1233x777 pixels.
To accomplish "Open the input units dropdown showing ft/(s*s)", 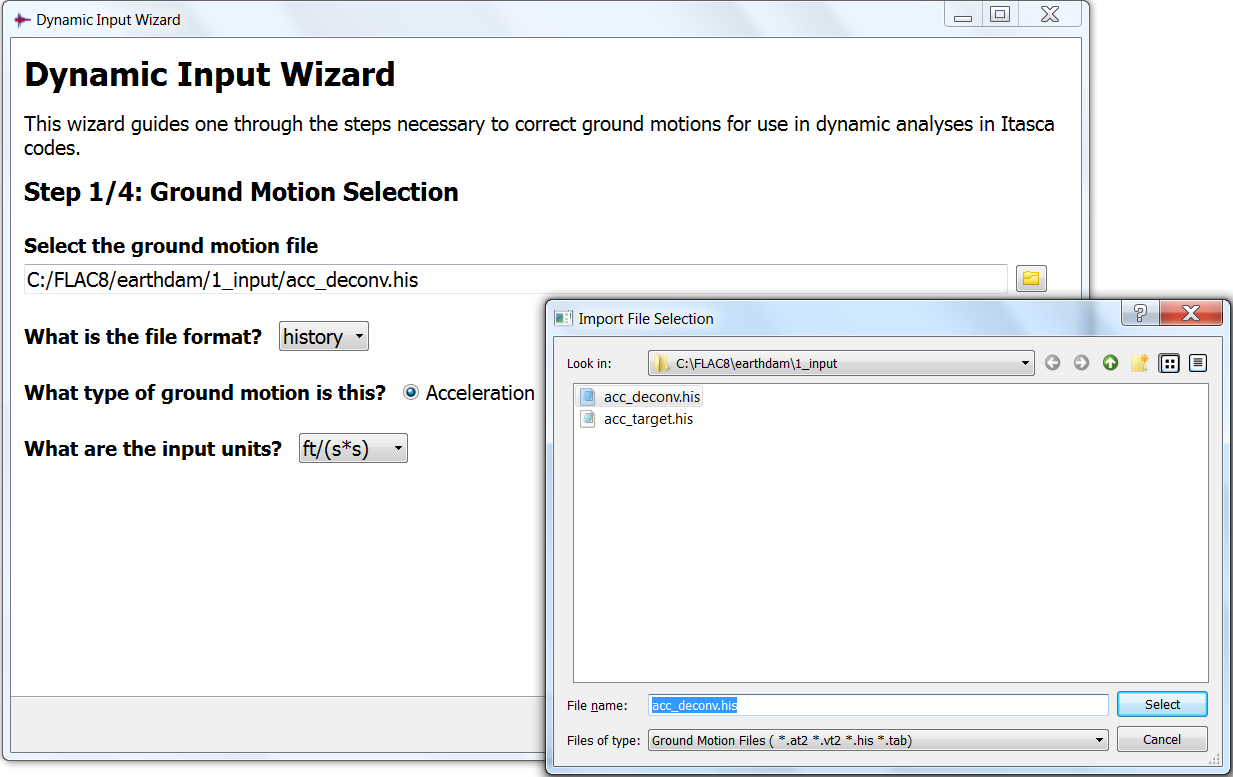I will coord(353,449).
